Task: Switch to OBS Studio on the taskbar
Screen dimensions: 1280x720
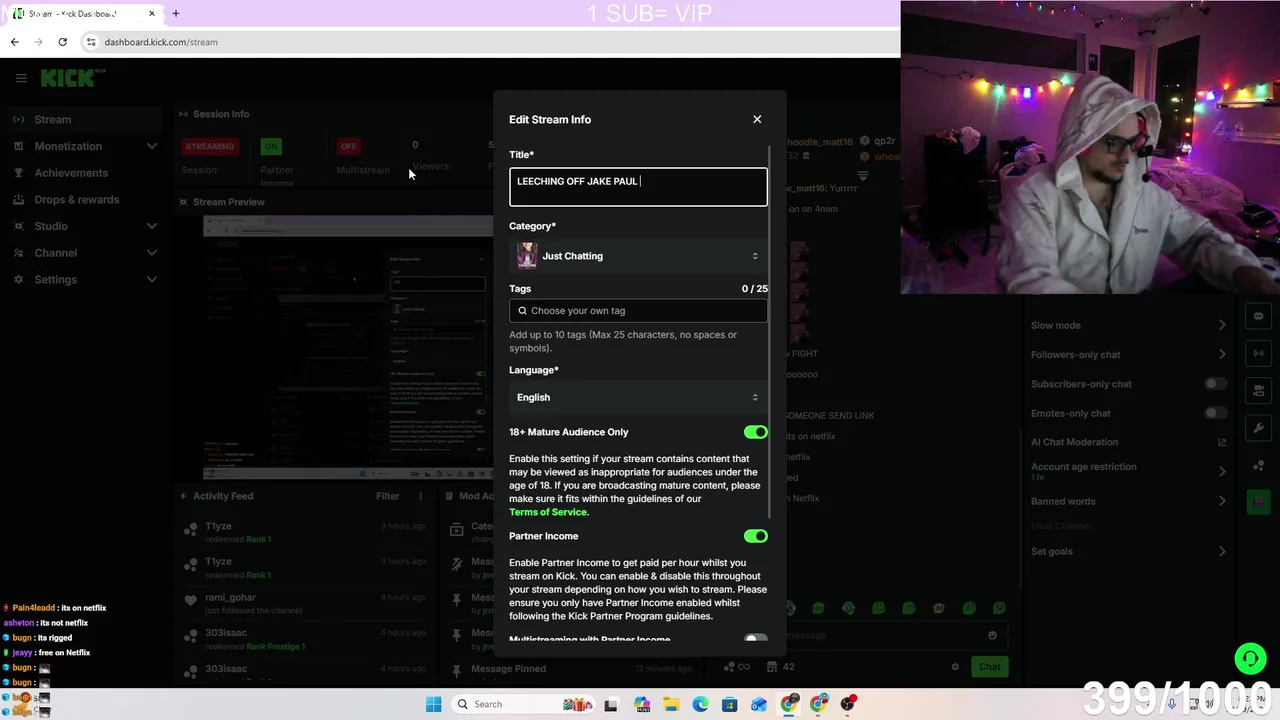Action: point(848,704)
